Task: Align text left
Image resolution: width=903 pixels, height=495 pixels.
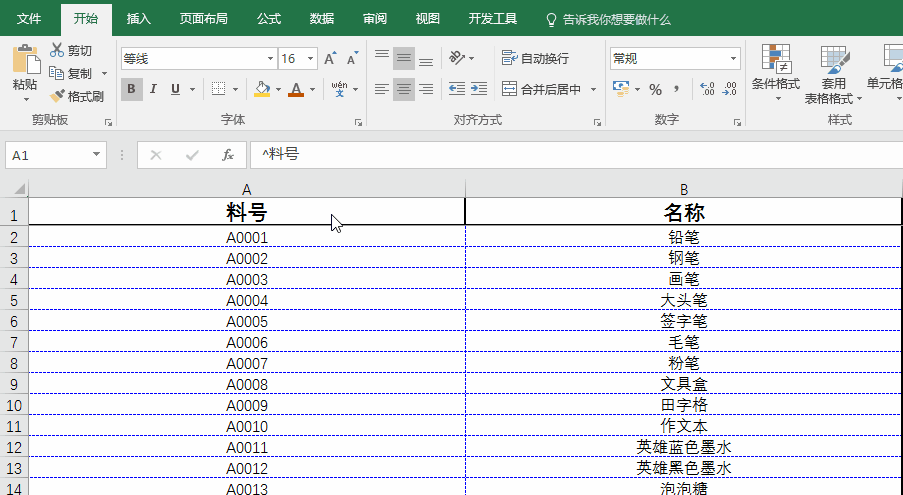Action: (382, 89)
